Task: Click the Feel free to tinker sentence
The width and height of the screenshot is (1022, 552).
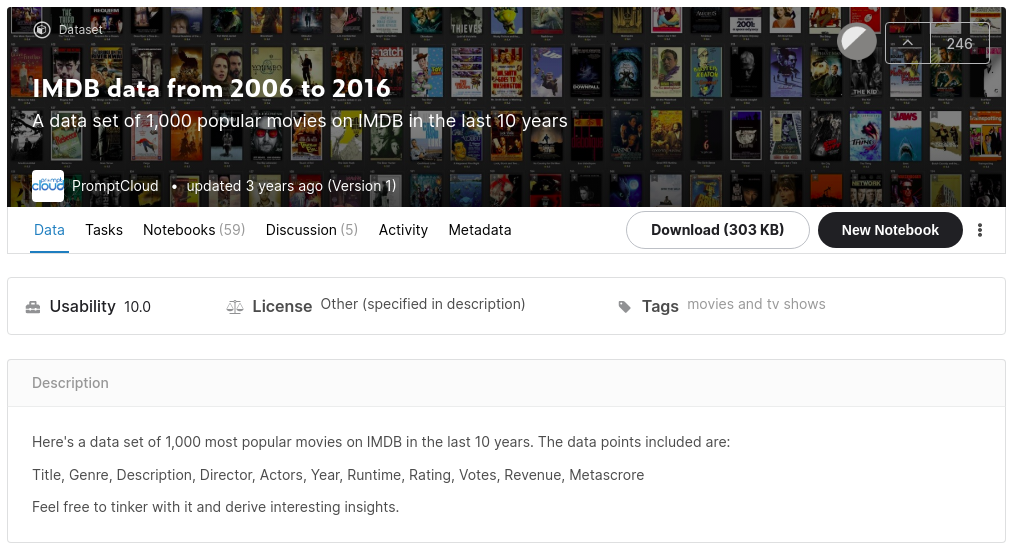Action: 215,507
